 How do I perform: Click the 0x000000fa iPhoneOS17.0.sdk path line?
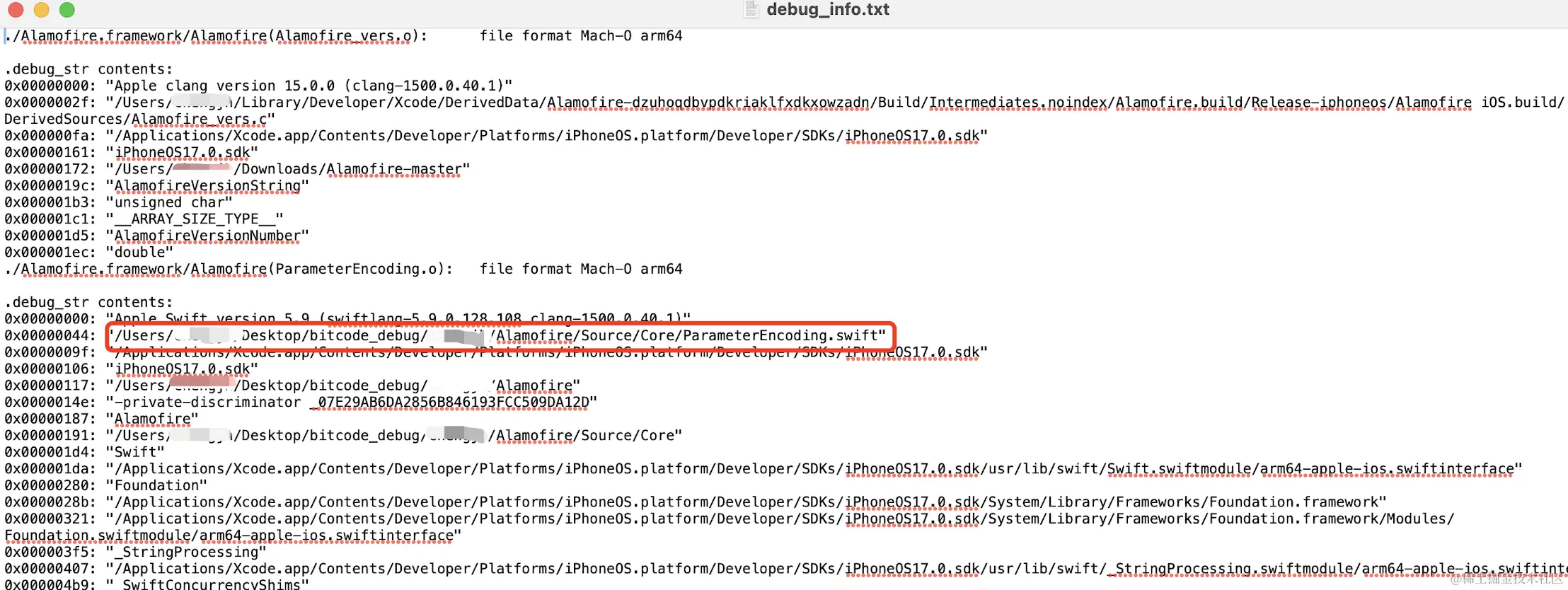click(x=496, y=135)
